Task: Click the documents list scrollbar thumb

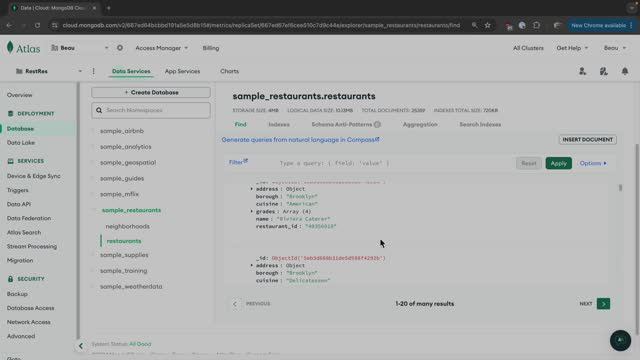Action: 620,188
